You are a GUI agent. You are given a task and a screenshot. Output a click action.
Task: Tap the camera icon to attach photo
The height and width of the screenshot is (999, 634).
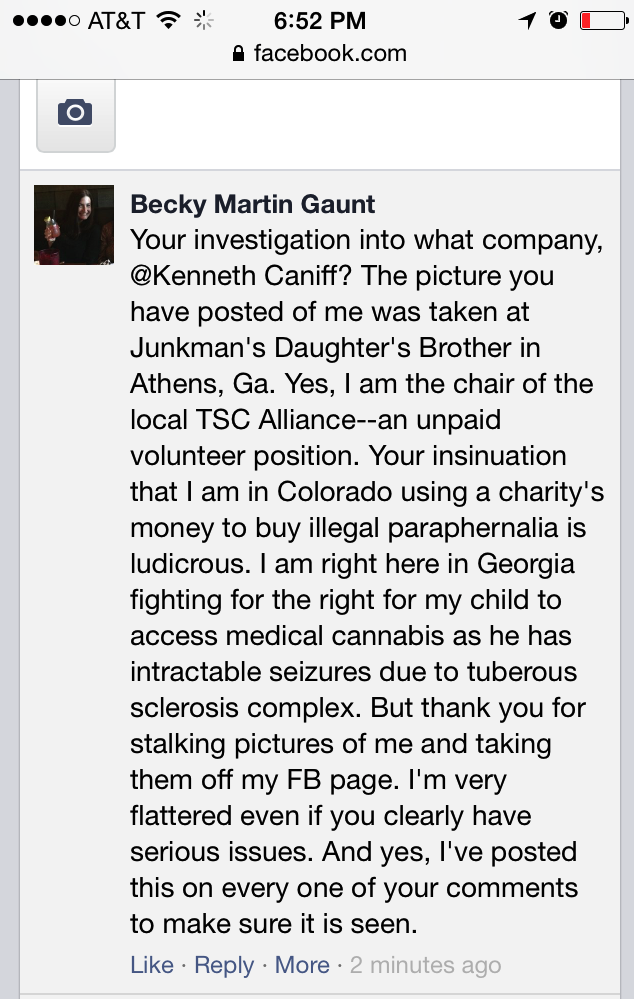point(75,114)
